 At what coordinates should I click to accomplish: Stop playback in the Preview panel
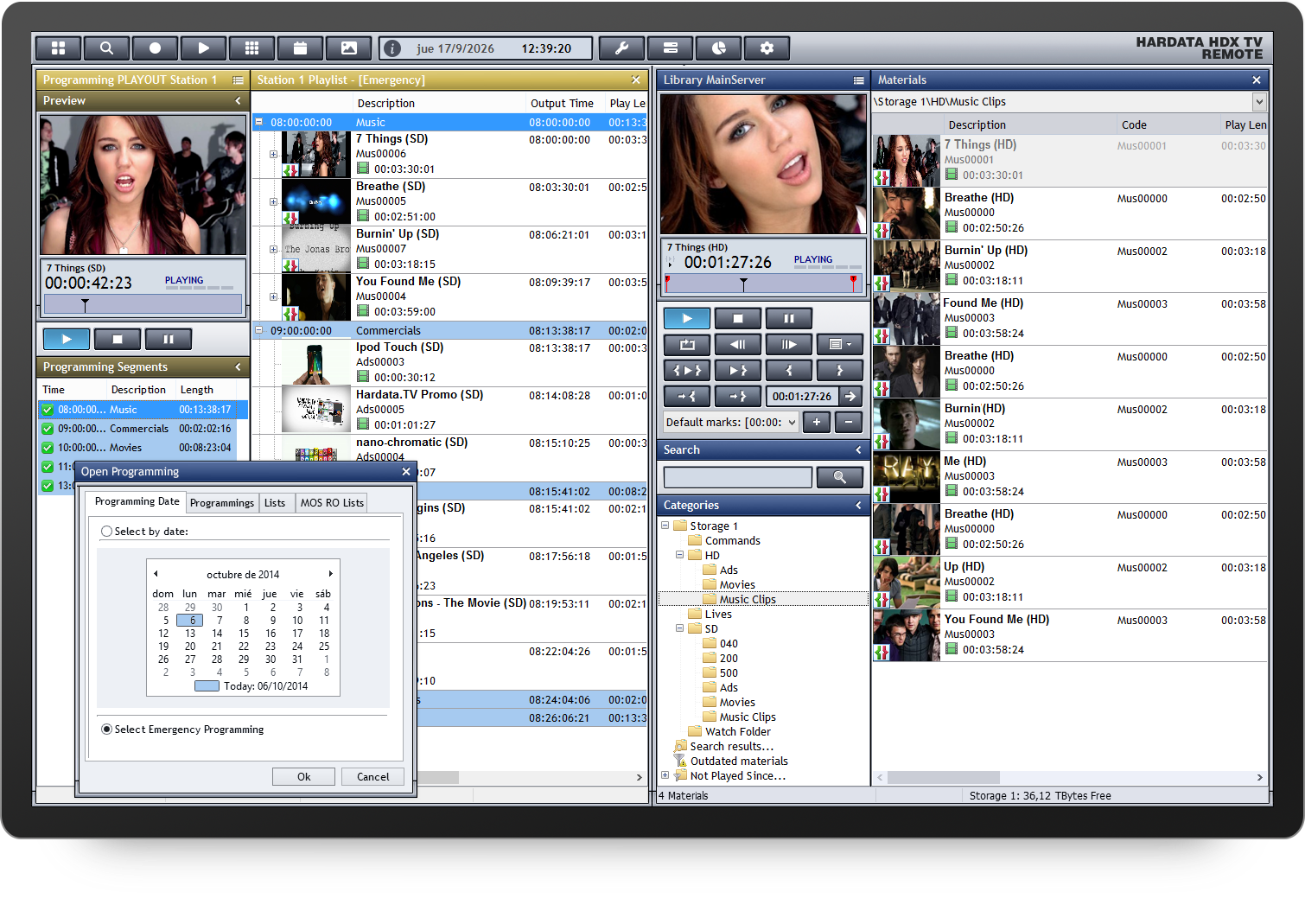tap(118, 340)
